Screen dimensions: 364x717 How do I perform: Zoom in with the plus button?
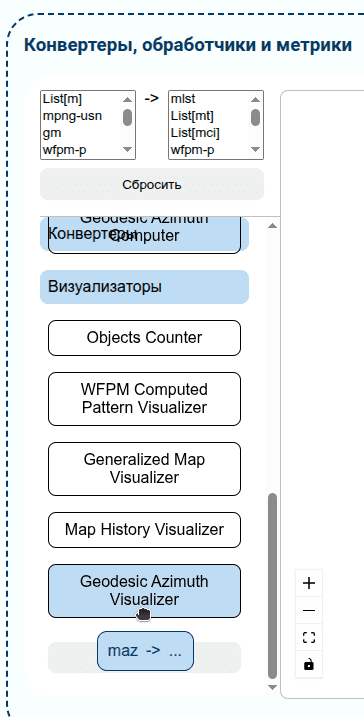tap(309, 583)
